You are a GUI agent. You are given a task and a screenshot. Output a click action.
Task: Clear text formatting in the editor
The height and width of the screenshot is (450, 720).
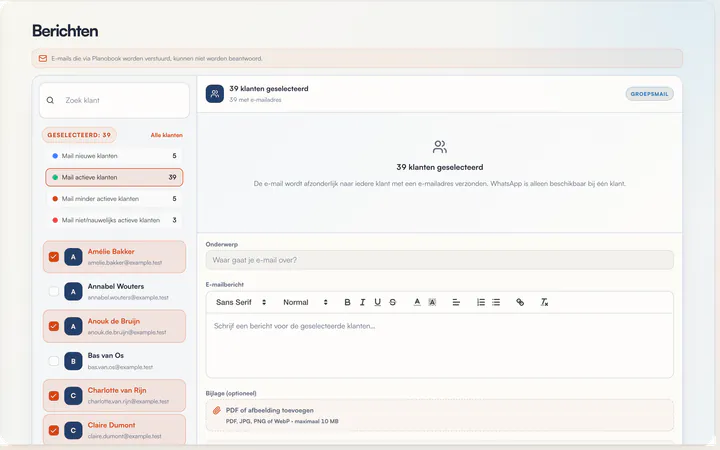click(544, 302)
